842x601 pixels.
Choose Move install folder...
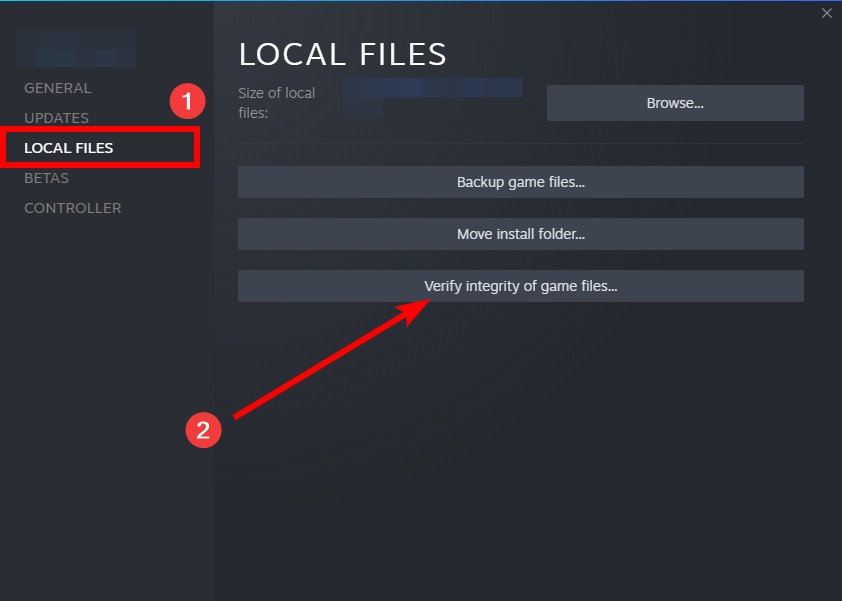pos(520,234)
